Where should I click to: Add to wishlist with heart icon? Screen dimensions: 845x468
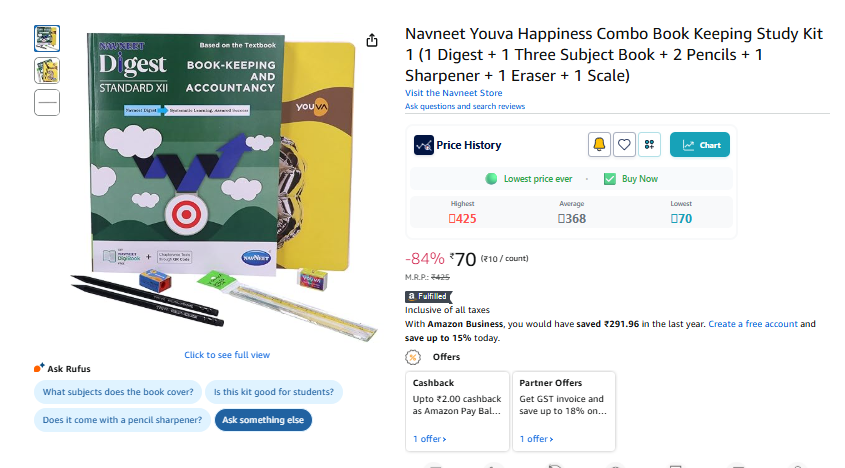coord(624,145)
